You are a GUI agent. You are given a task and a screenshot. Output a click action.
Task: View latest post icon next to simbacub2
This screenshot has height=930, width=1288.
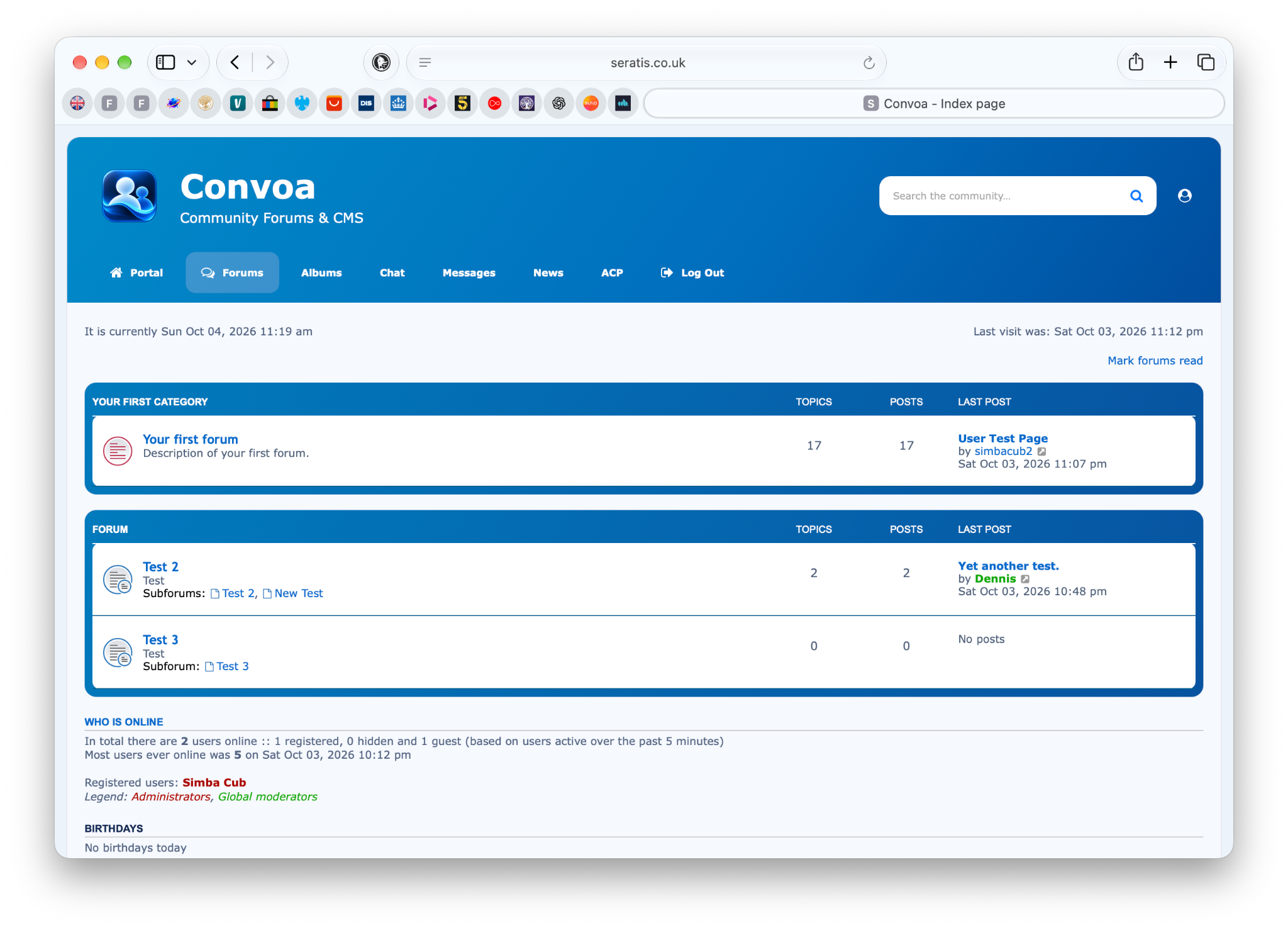(x=1041, y=451)
